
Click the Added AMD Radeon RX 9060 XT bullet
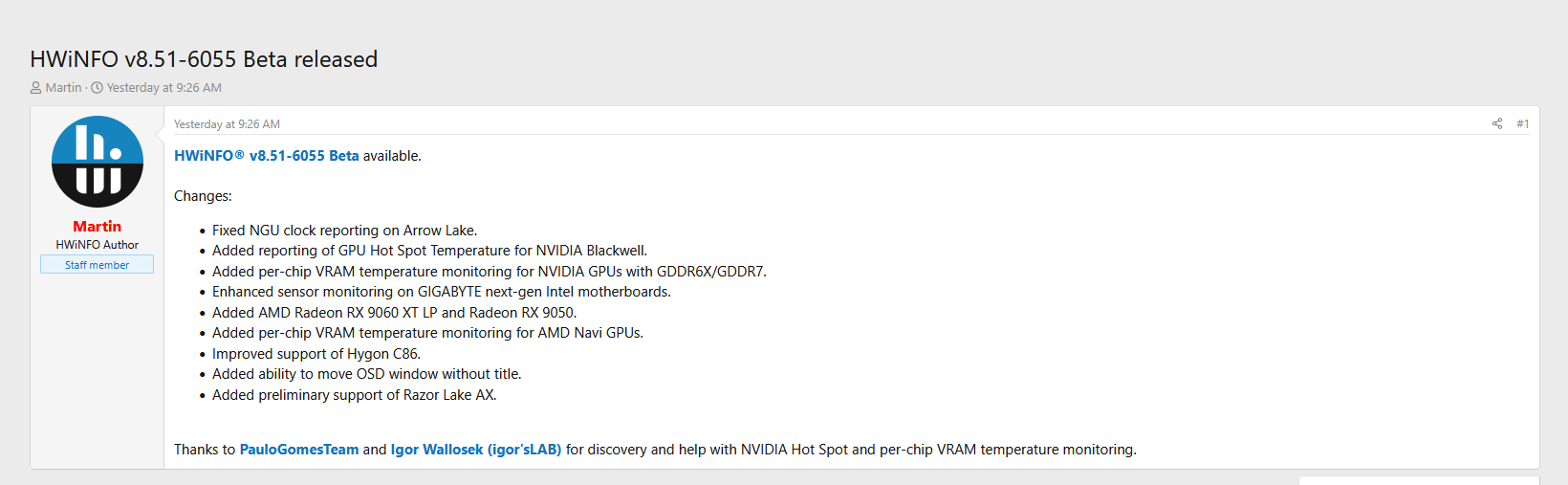click(395, 313)
